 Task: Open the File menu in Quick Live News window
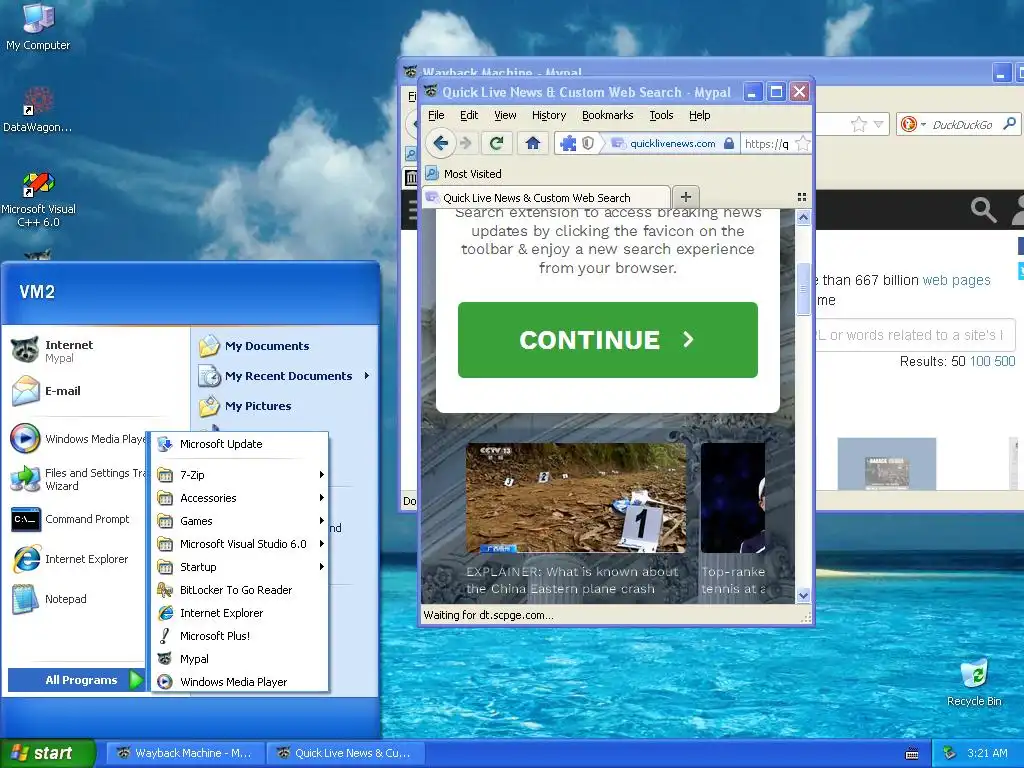tap(436, 115)
